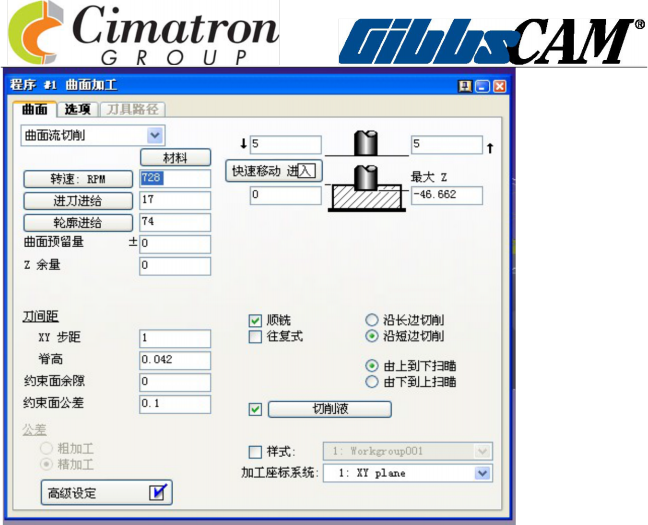
Task: Click the 轮廓进给 field showing 74
Action: (175, 222)
